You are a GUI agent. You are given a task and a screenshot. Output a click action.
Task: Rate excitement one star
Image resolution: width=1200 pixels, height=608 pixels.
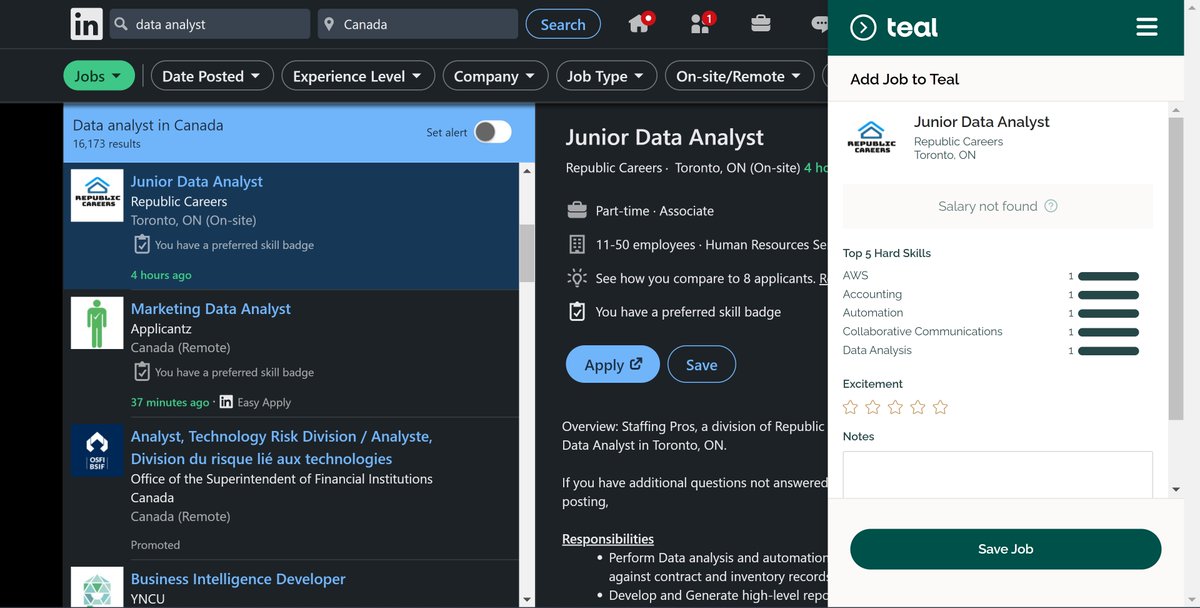click(x=850, y=407)
